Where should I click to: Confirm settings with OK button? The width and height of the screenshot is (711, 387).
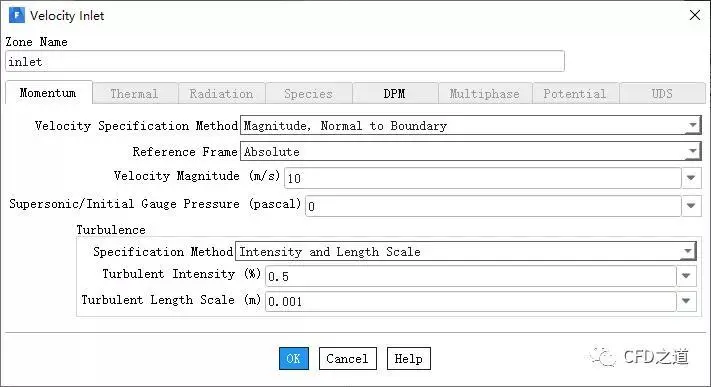pos(294,358)
